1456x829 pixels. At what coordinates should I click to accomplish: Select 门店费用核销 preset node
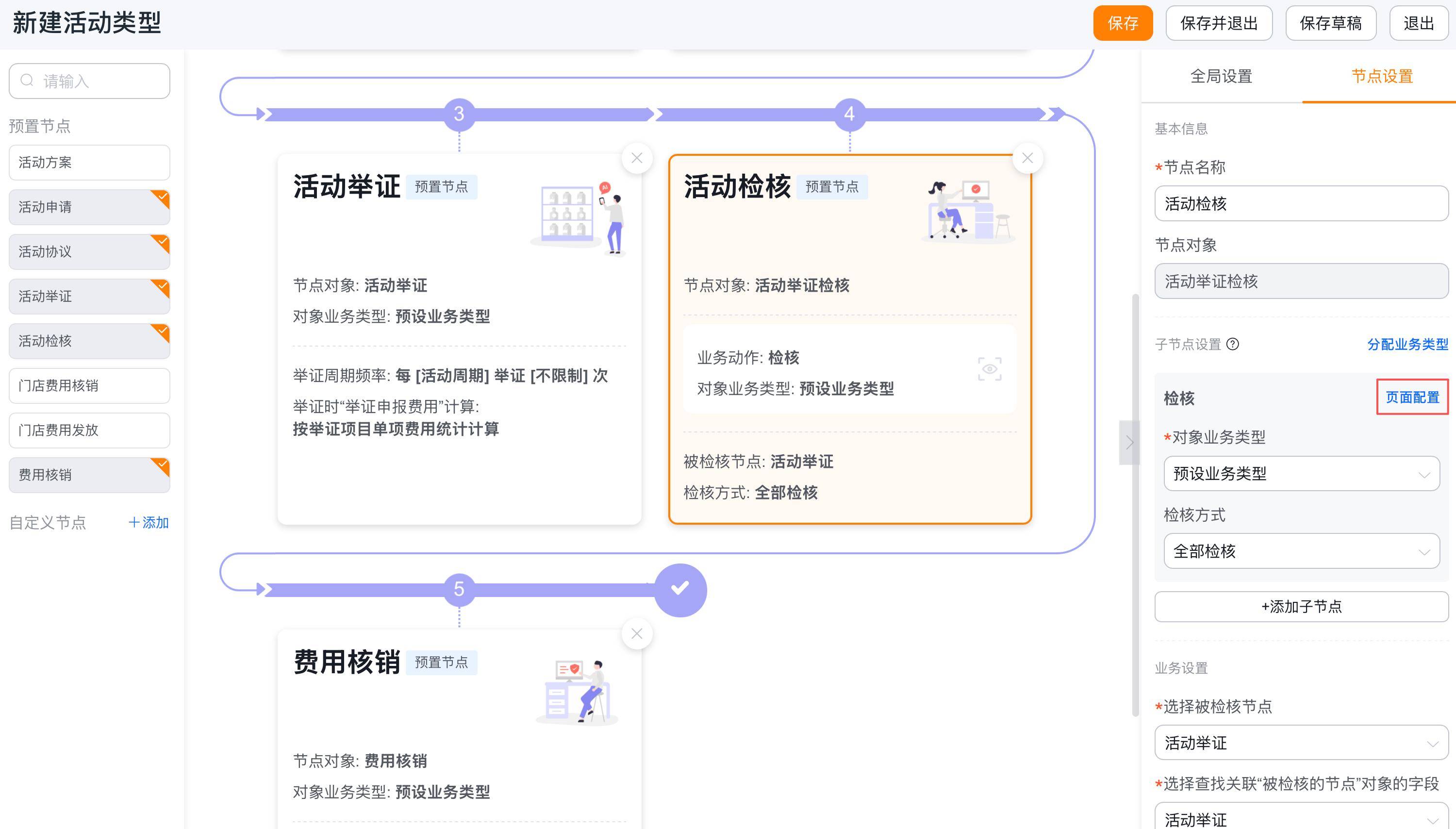pos(89,385)
